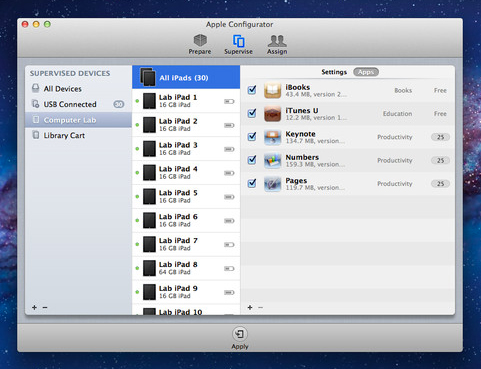Click the iBooks app icon
The width and height of the screenshot is (481, 369).
coord(273,90)
